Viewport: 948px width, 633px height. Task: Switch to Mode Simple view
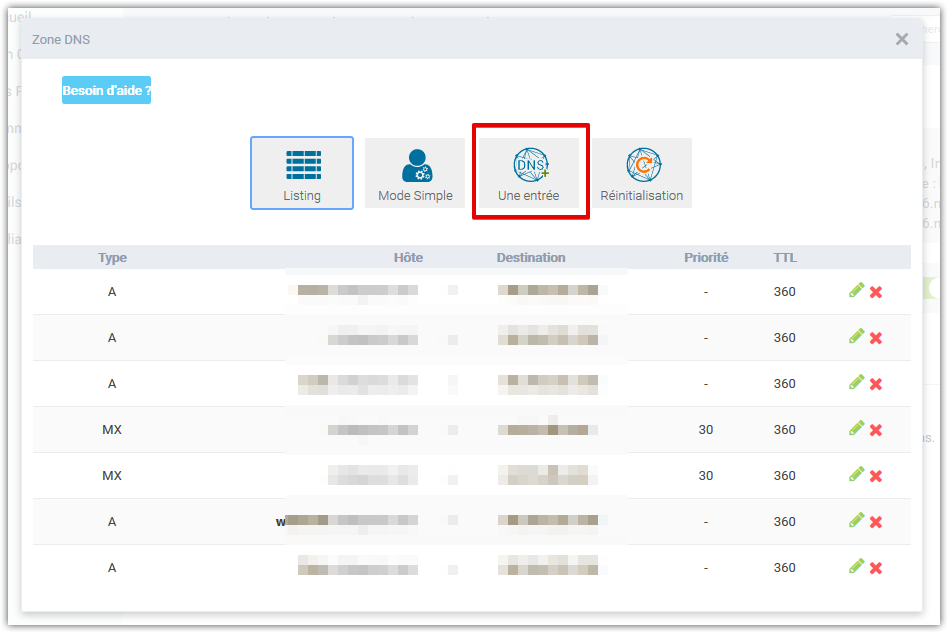(414, 172)
